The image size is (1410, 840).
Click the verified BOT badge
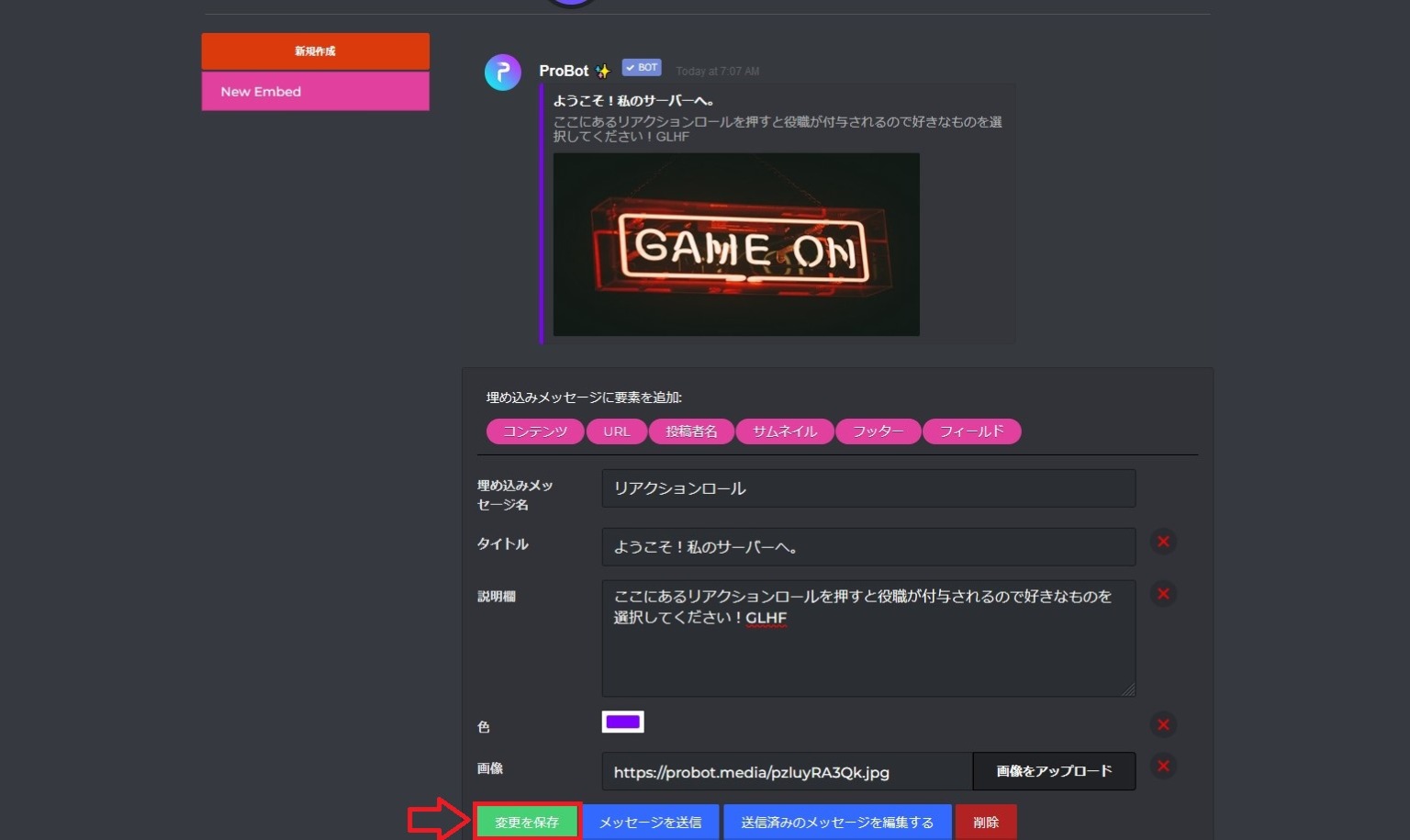pyautogui.click(x=641, y=67)
